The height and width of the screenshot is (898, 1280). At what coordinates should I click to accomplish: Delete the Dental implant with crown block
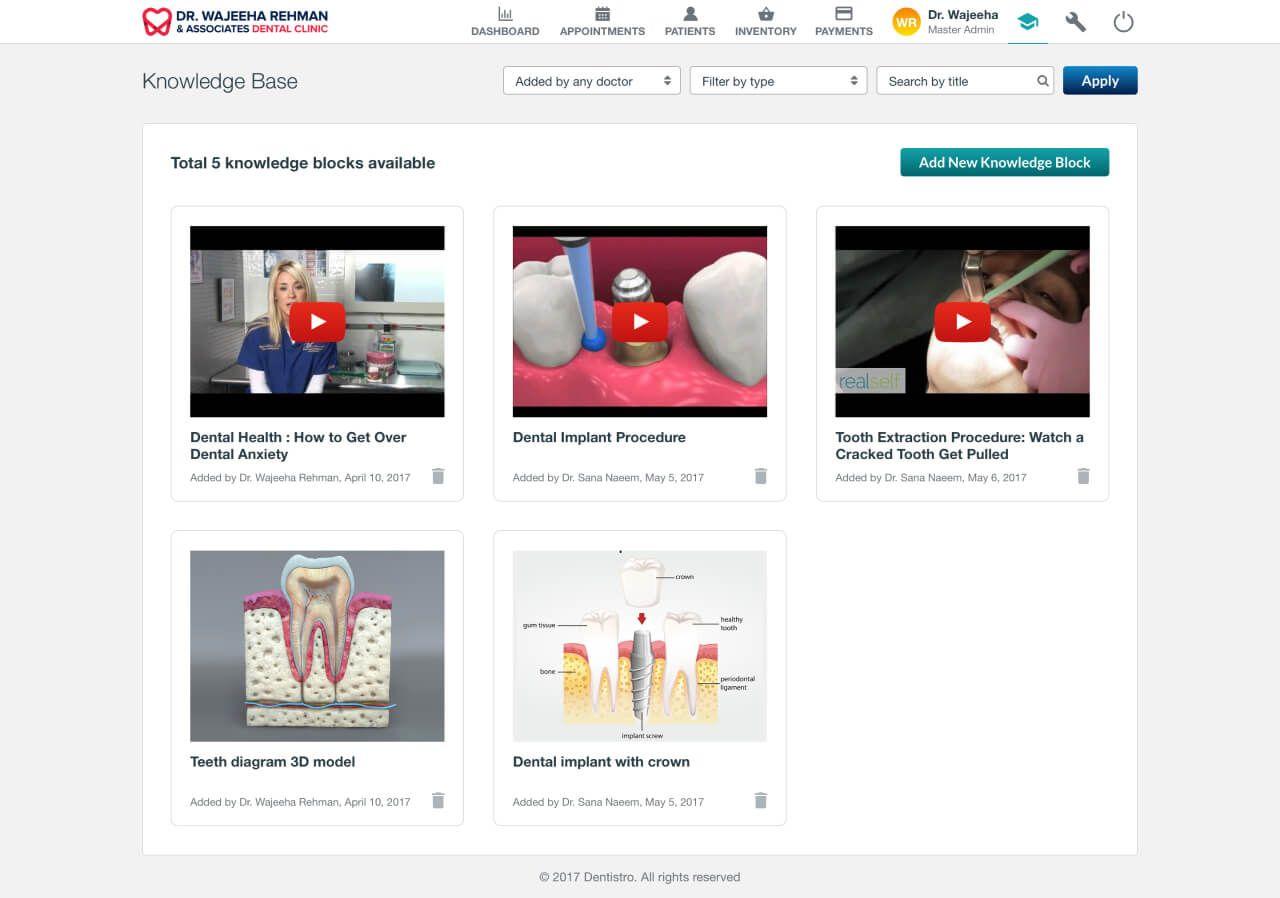[x=761, y=800]
